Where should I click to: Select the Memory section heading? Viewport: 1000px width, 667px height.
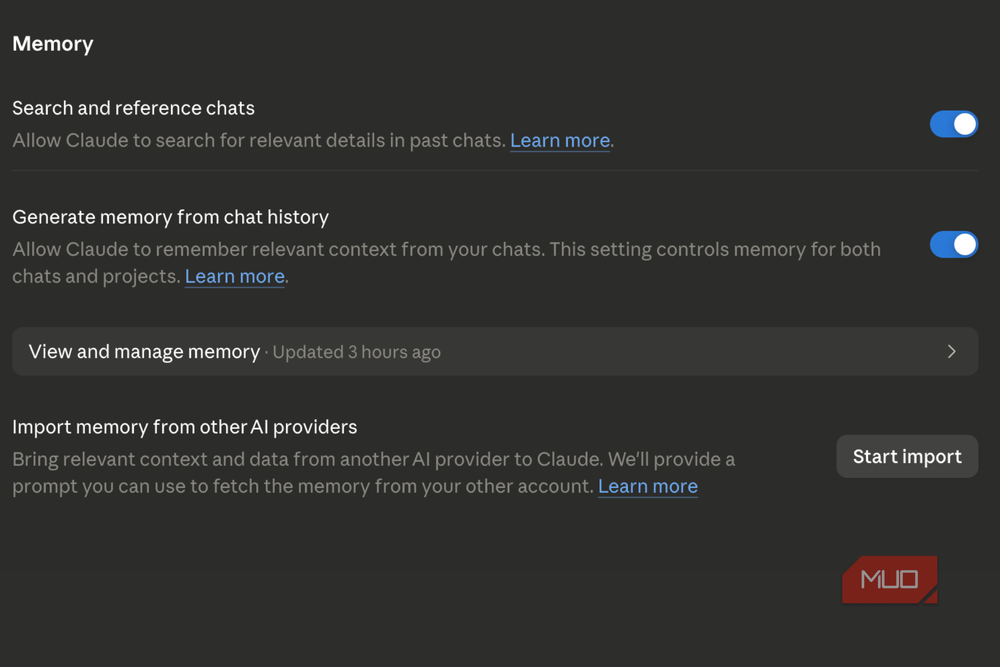click(x=53, y=44)
